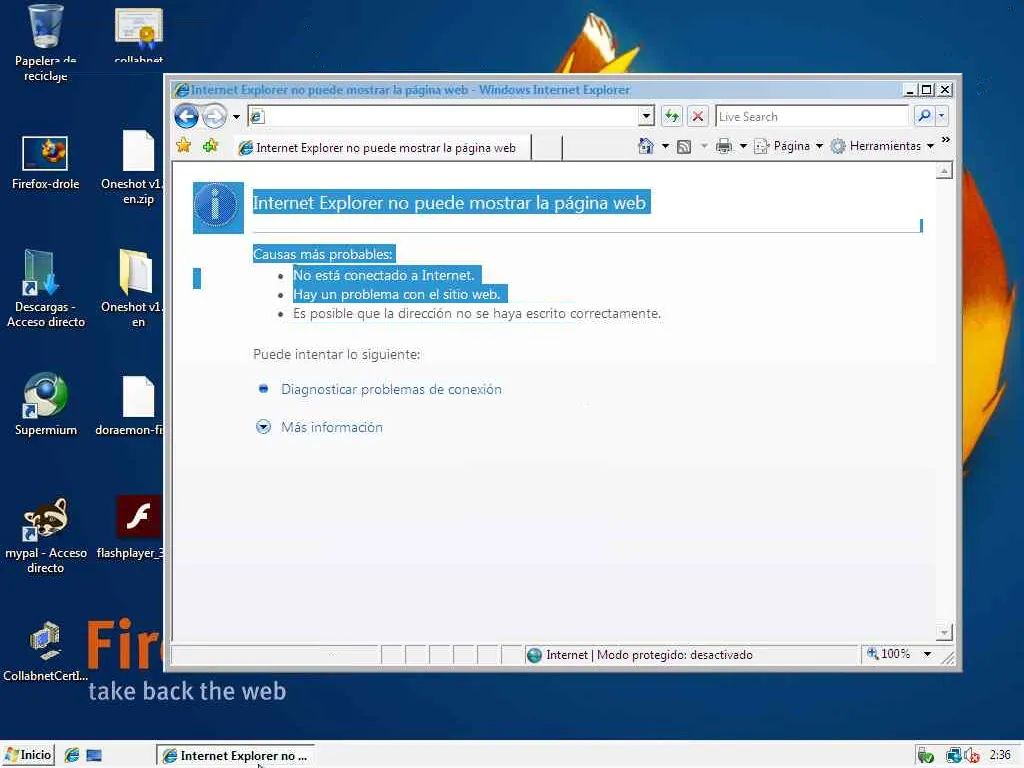Click Show Desktop quick launch icon
The height and width of the screenshot is (768, 1024).
coord(94,755)
